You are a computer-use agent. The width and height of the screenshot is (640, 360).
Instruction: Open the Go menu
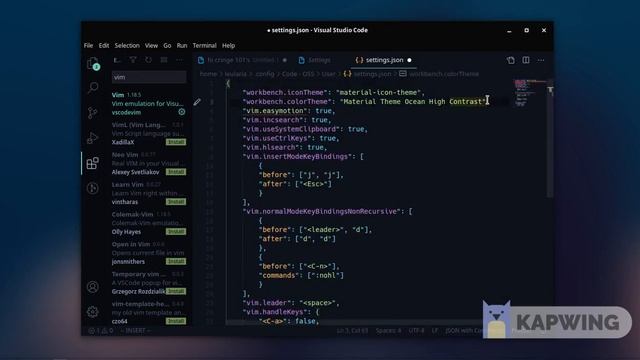(167, 45)
